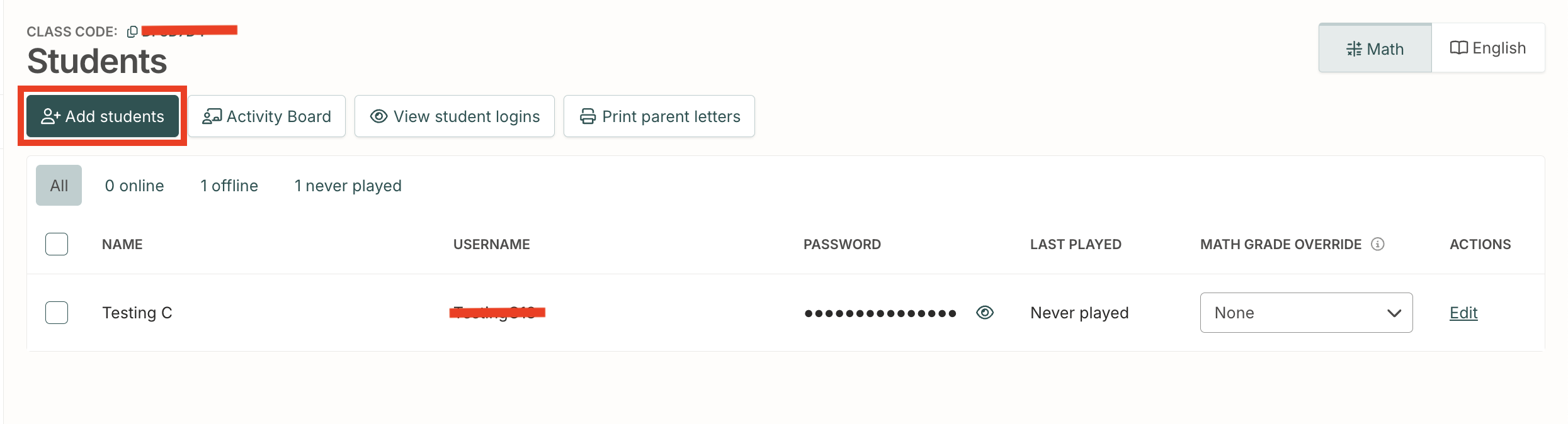Click the Print parent letters button

point(659,116)
